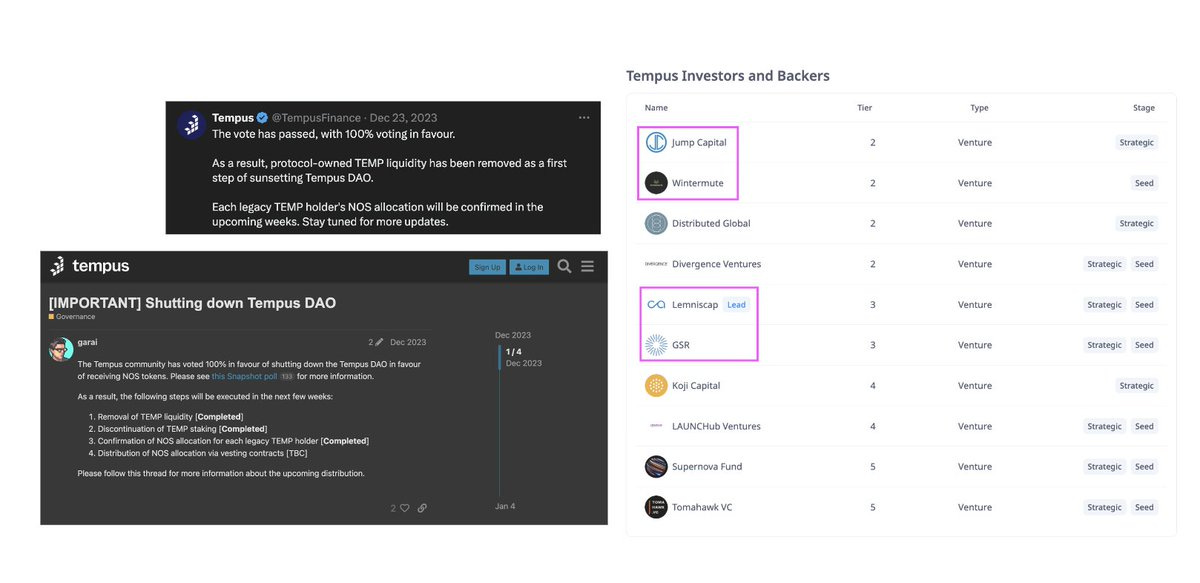Open the LAUNCHub Ventures investor name
Viewport: 1200px width, 583px height.
tap(716, 426)
